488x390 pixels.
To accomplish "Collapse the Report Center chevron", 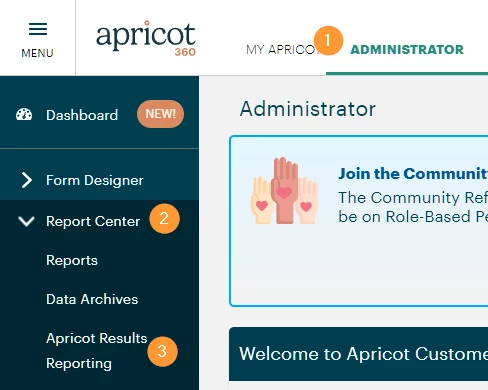I will pyautogui.click(x=26, y=221).
